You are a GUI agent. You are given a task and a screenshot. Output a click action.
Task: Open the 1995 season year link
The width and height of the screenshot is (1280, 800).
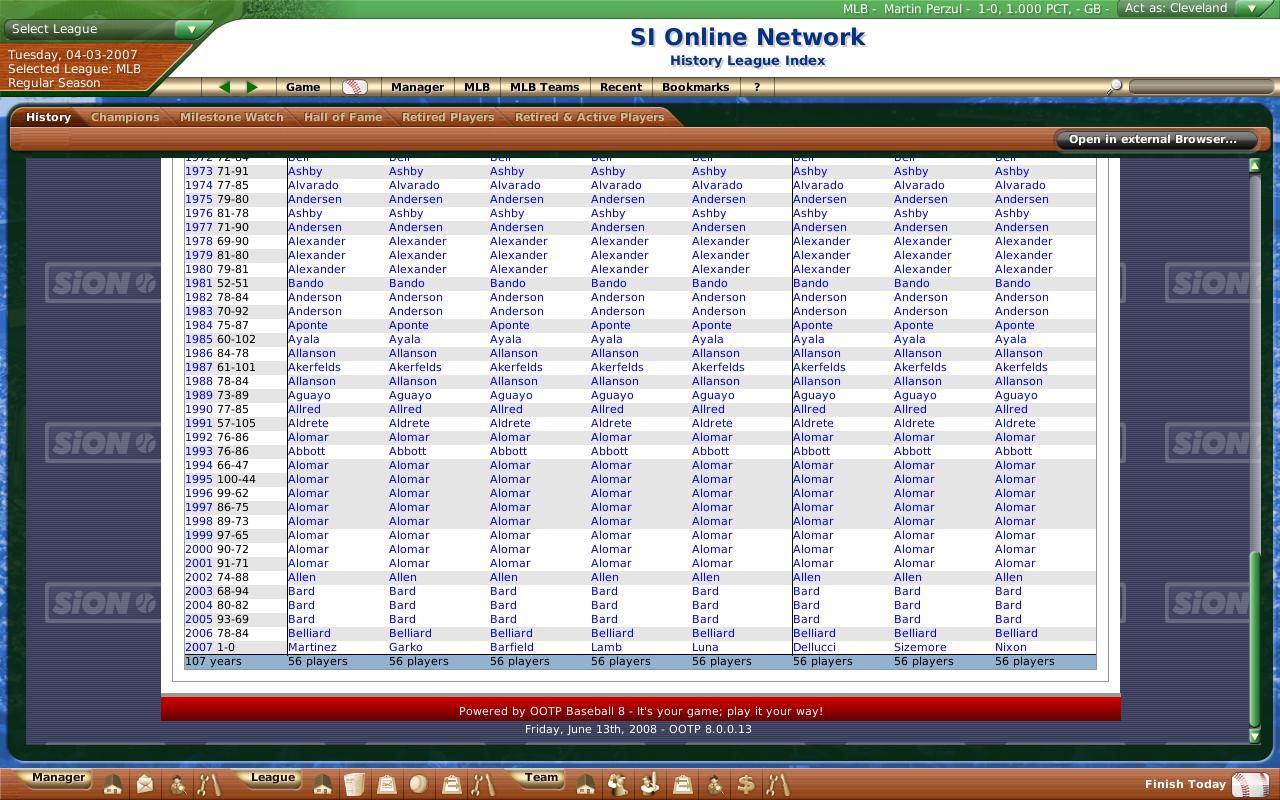pyautogui.click(x=198, y=479)
